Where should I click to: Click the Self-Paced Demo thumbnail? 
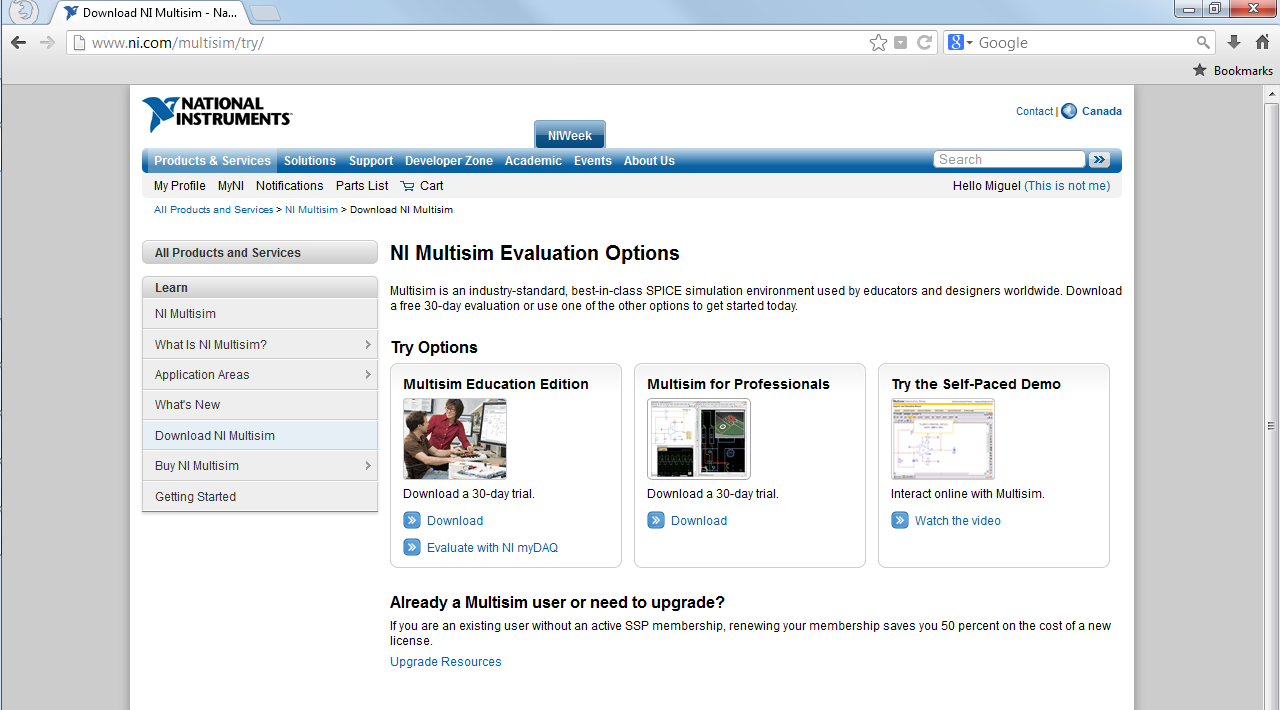942,439
